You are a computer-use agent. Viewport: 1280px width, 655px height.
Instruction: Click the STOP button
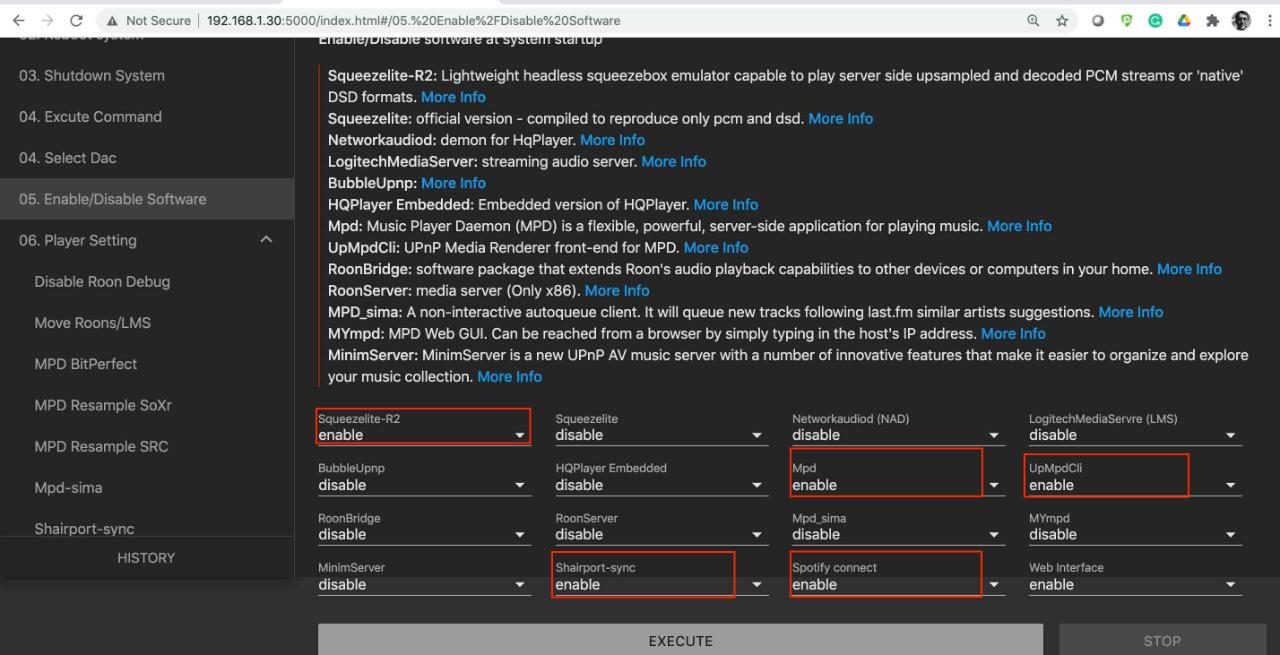(x=1162, y=640)
